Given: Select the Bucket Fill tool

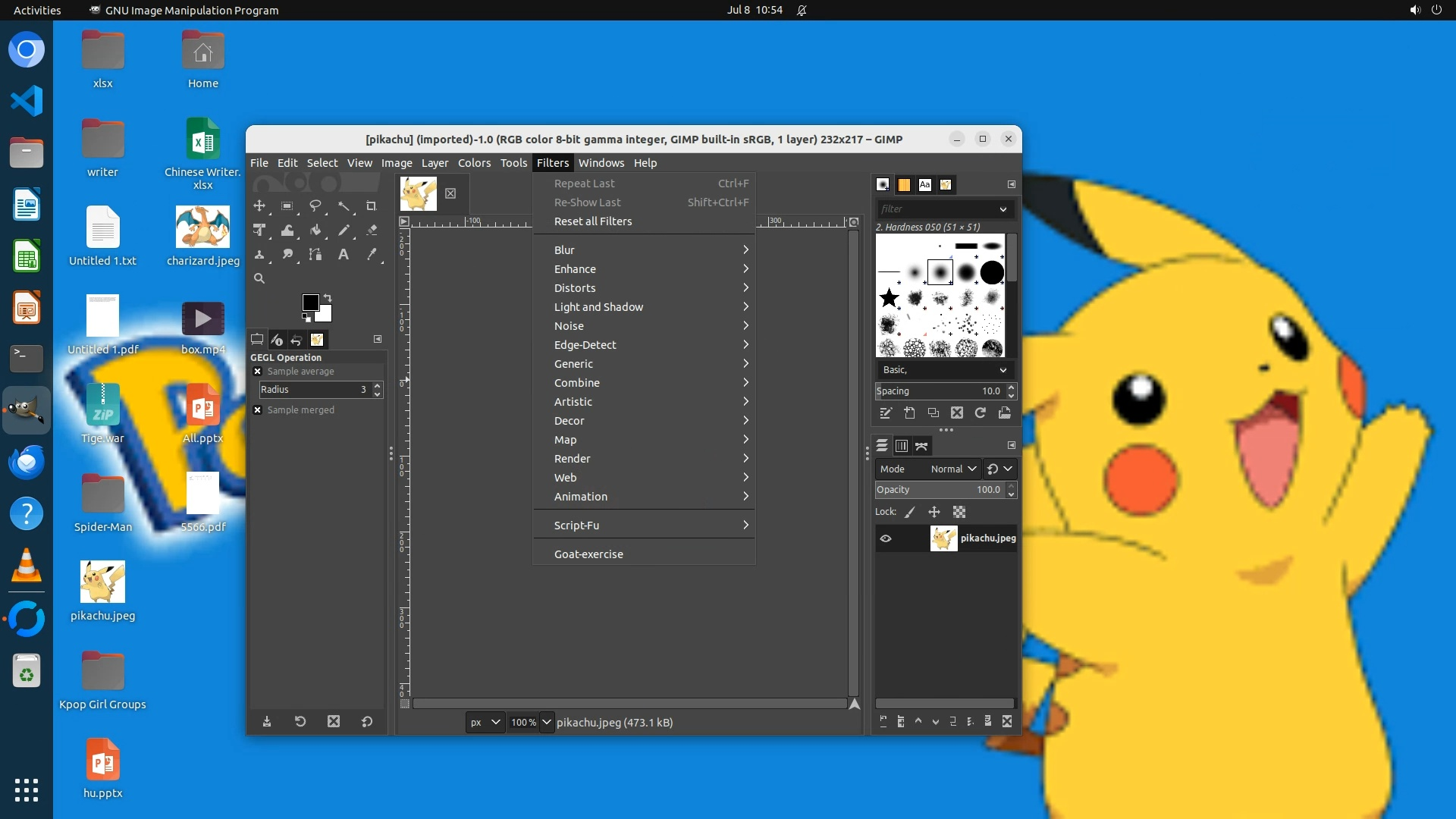Looking at the screenshot, I should 315,230.
